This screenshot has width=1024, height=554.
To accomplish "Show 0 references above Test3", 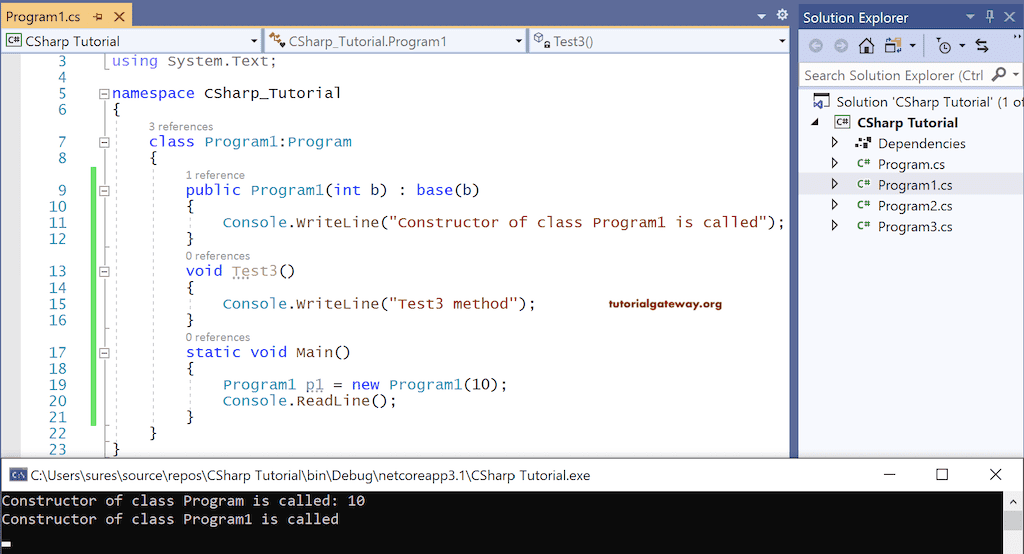I will click(217, 255).
